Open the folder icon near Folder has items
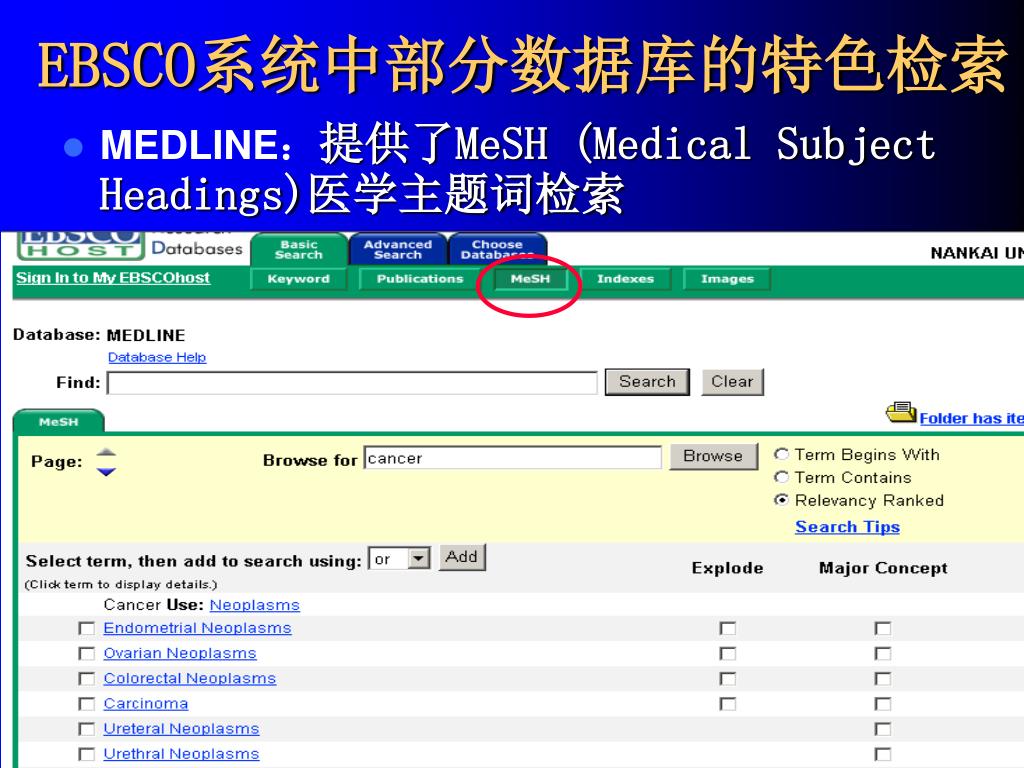The width and height of the screenshot is (1024, 768). 901,412
